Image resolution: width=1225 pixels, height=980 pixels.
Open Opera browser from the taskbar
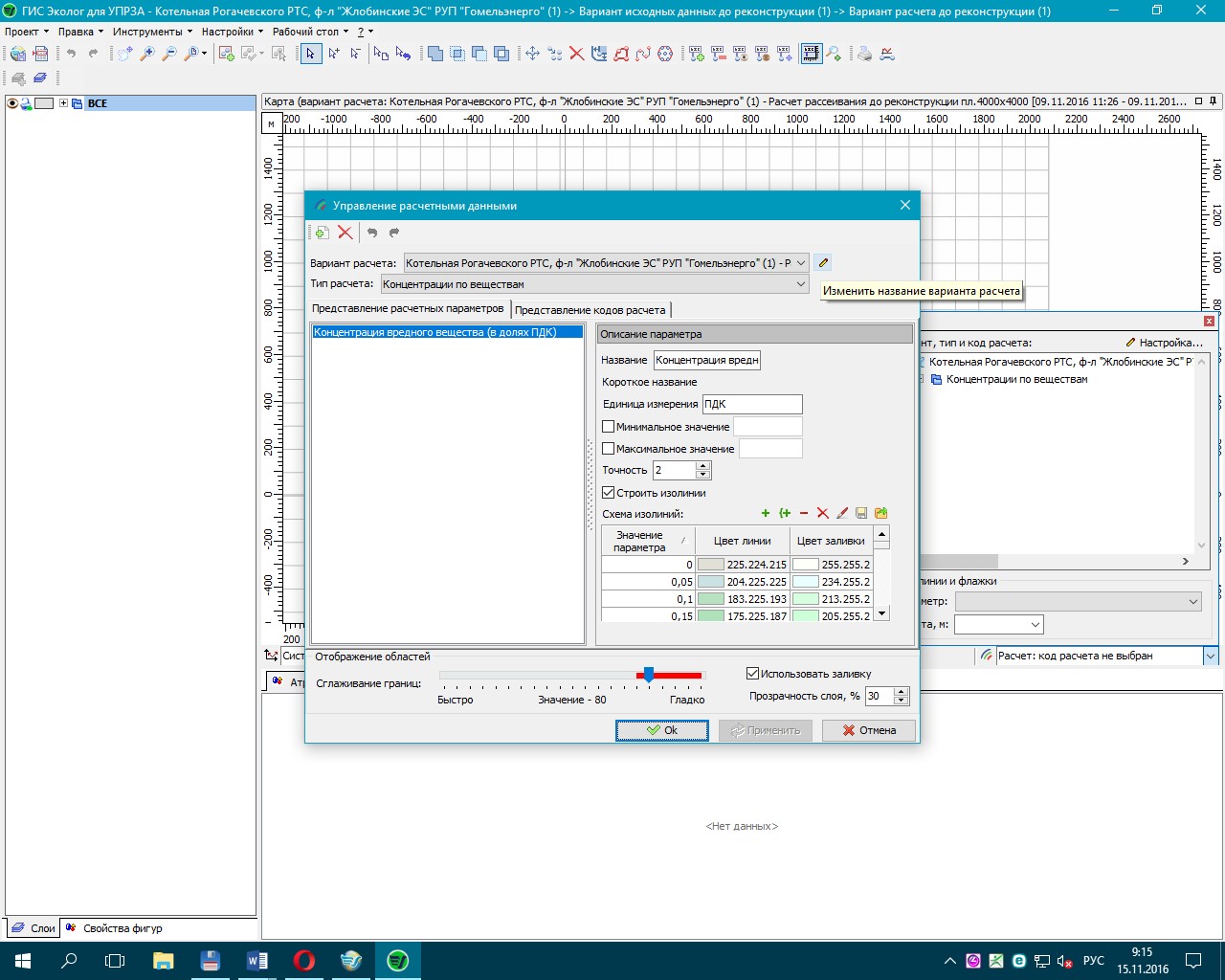tap(304, 960)
